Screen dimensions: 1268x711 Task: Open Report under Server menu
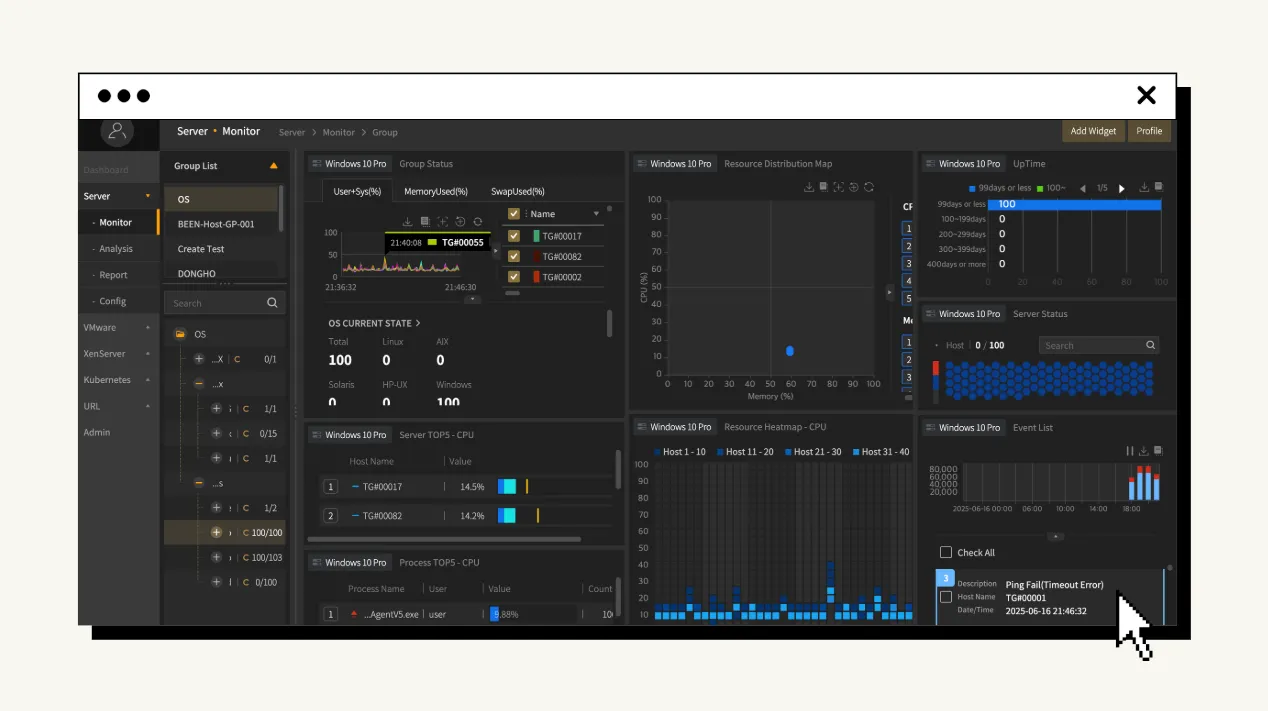click(113, 275)
